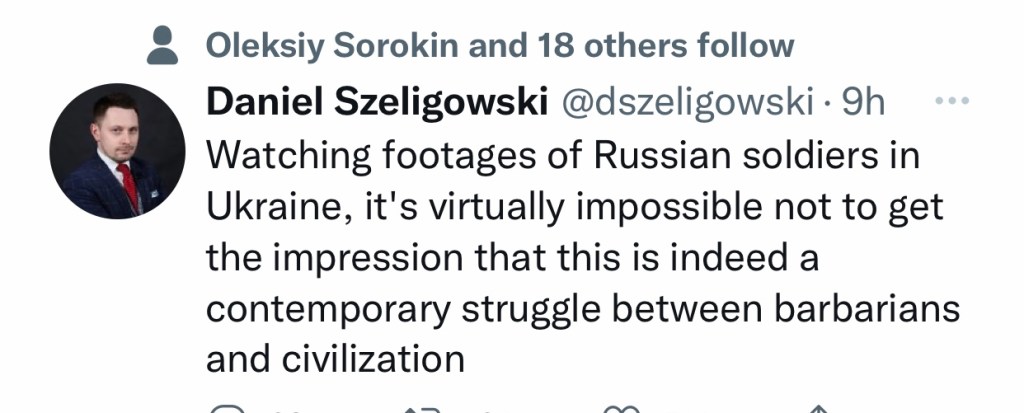Click the reply speech bubble icon
Viewport: 1024px width, 413px height.
(228, 409)
